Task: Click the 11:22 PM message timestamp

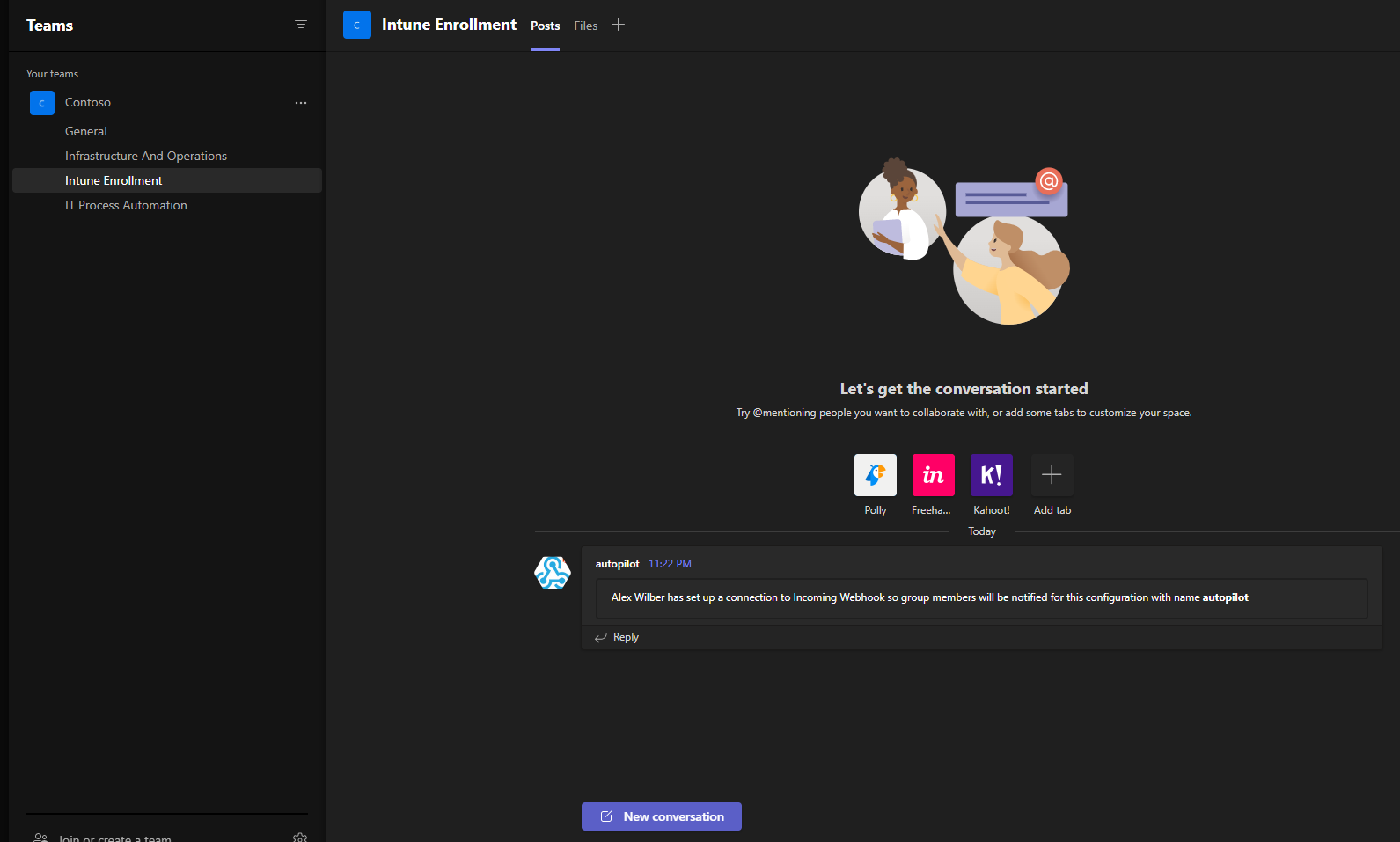Action: (x=670, y=564)
